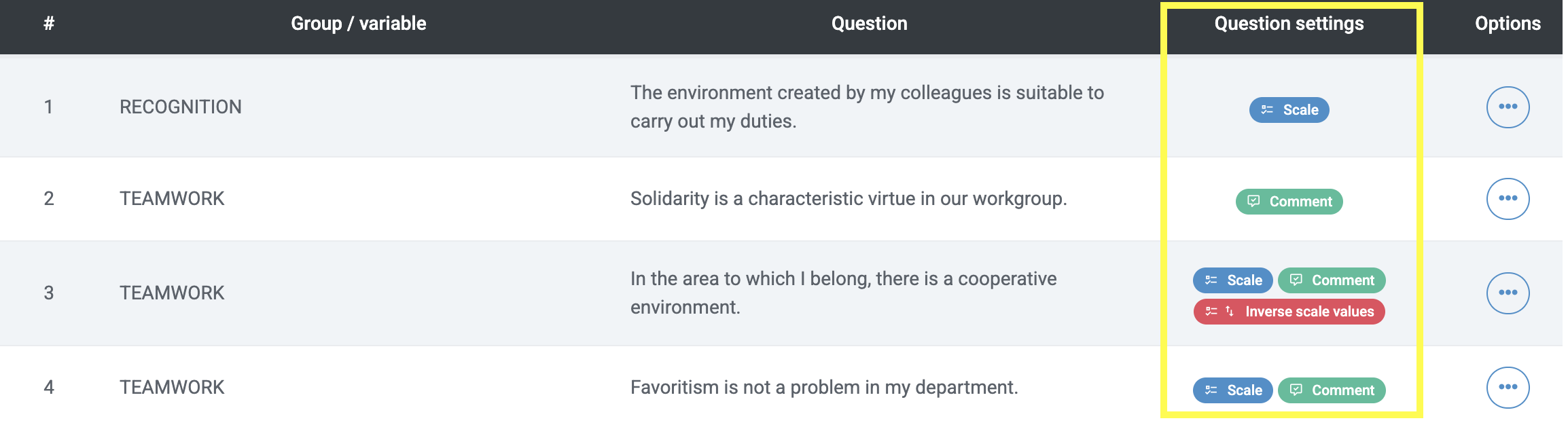1568x425 pixels.
Task: Open options for question 2 Solidarity row
Action: click(1508, 199)
